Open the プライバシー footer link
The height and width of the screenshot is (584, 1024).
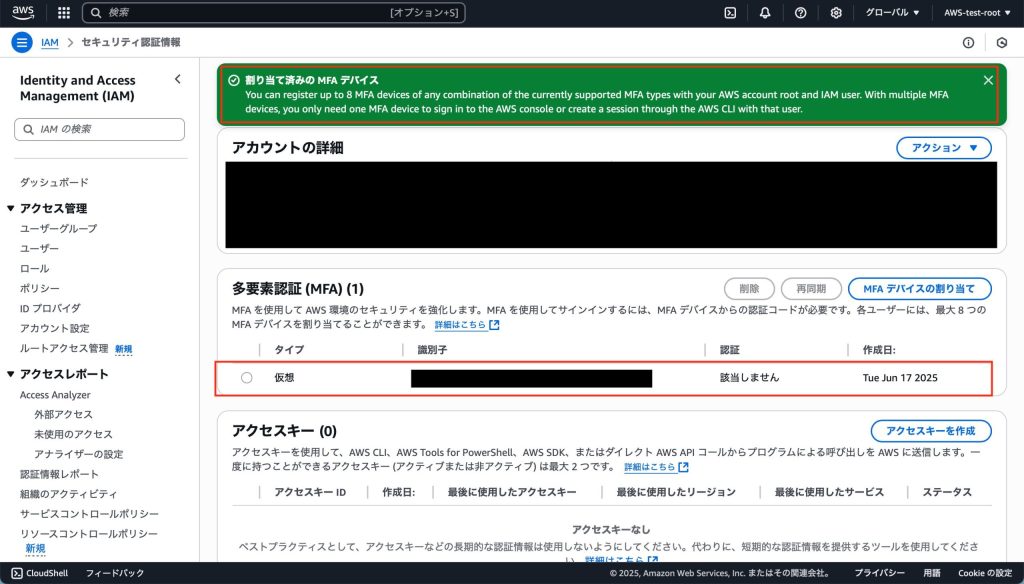click(880, 573)
